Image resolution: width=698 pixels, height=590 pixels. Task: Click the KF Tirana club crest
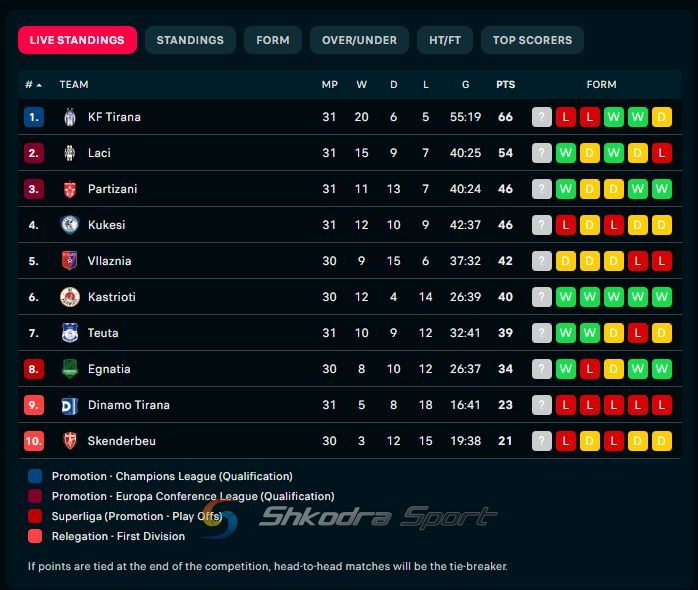(x=70, y=117)
